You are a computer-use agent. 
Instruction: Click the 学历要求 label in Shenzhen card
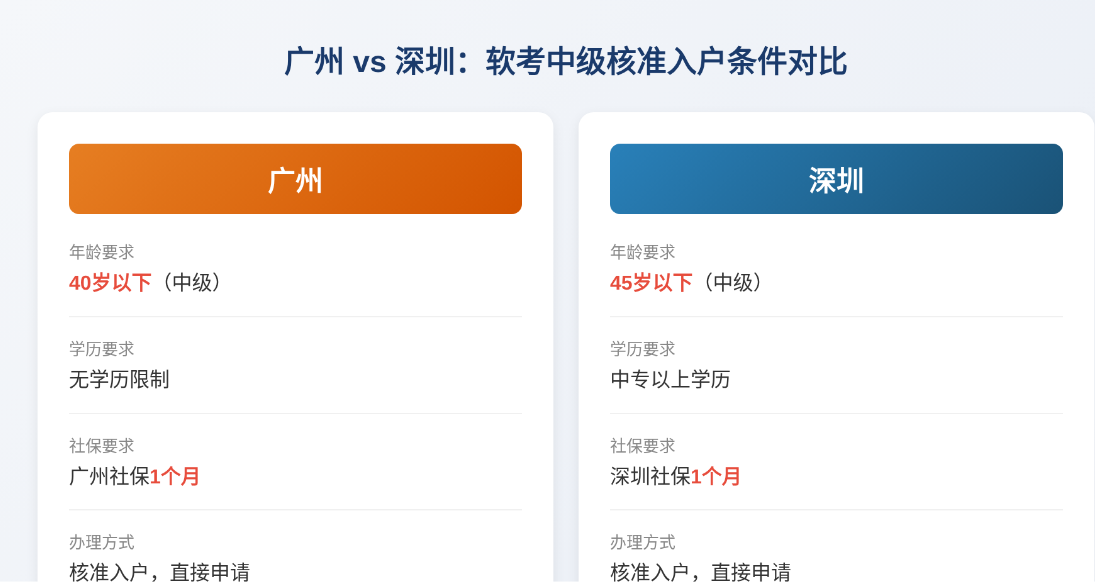pyautogui.click(x=643, y=349)
